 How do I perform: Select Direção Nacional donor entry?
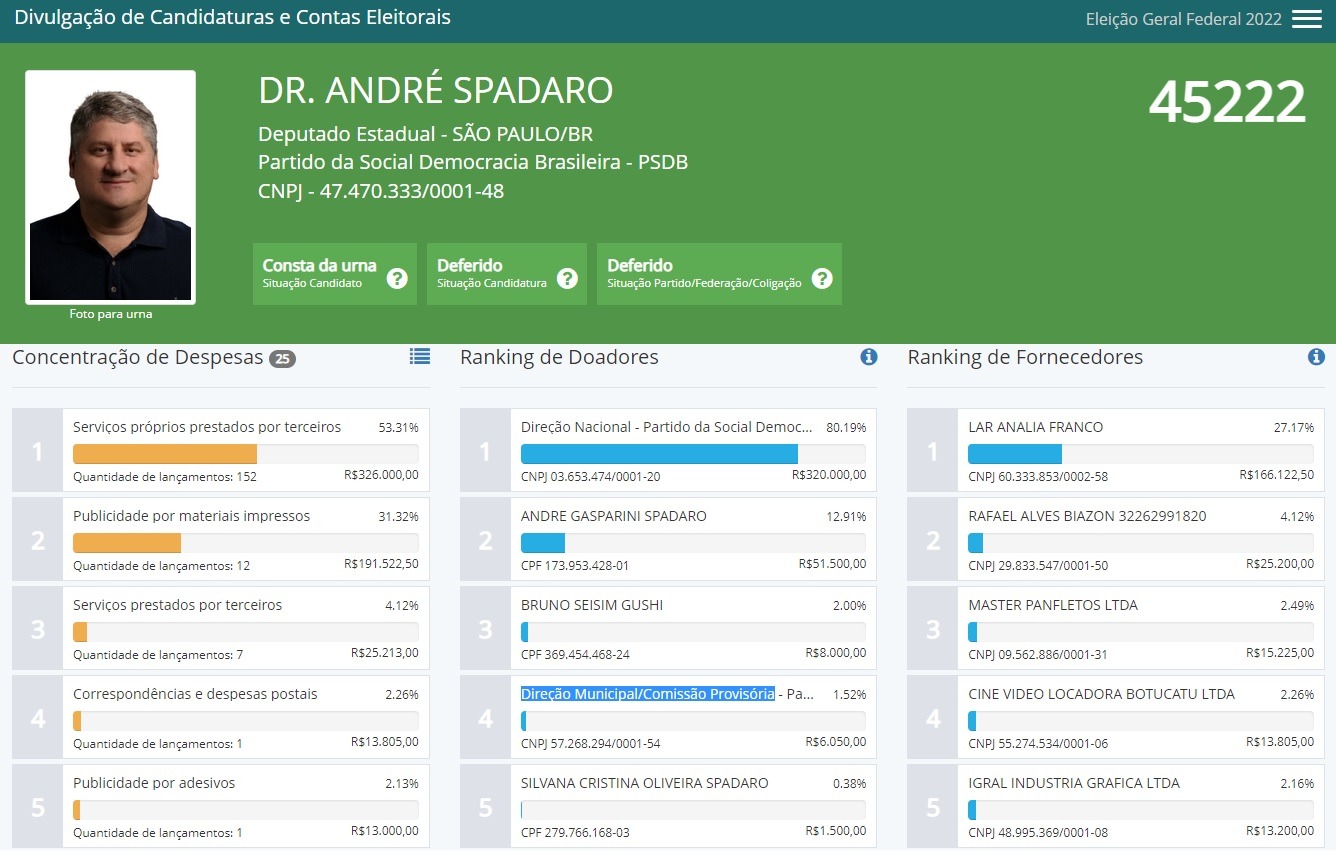coord(666,427)
